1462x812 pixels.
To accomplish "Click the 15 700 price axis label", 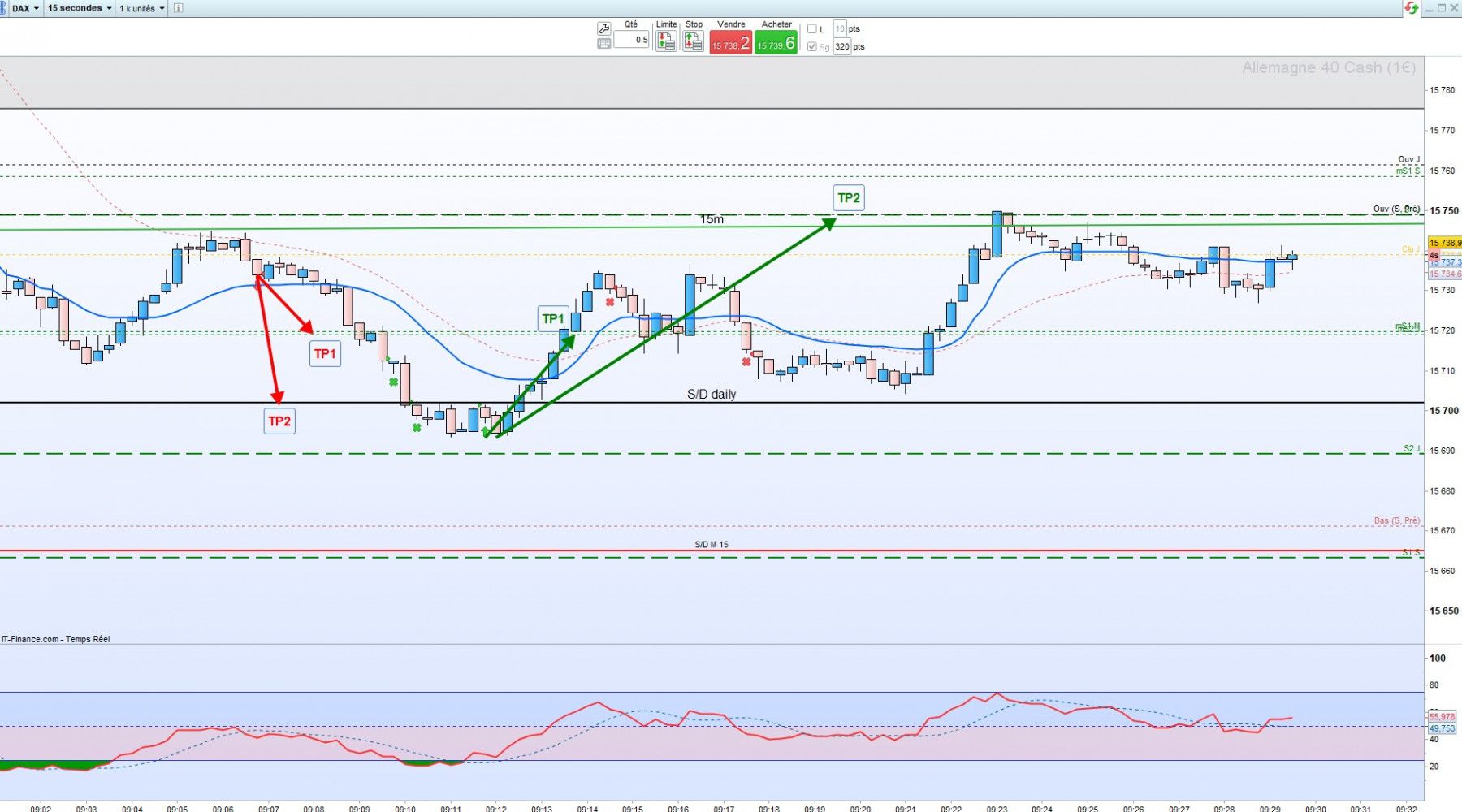I will [x=1443, y=411].
